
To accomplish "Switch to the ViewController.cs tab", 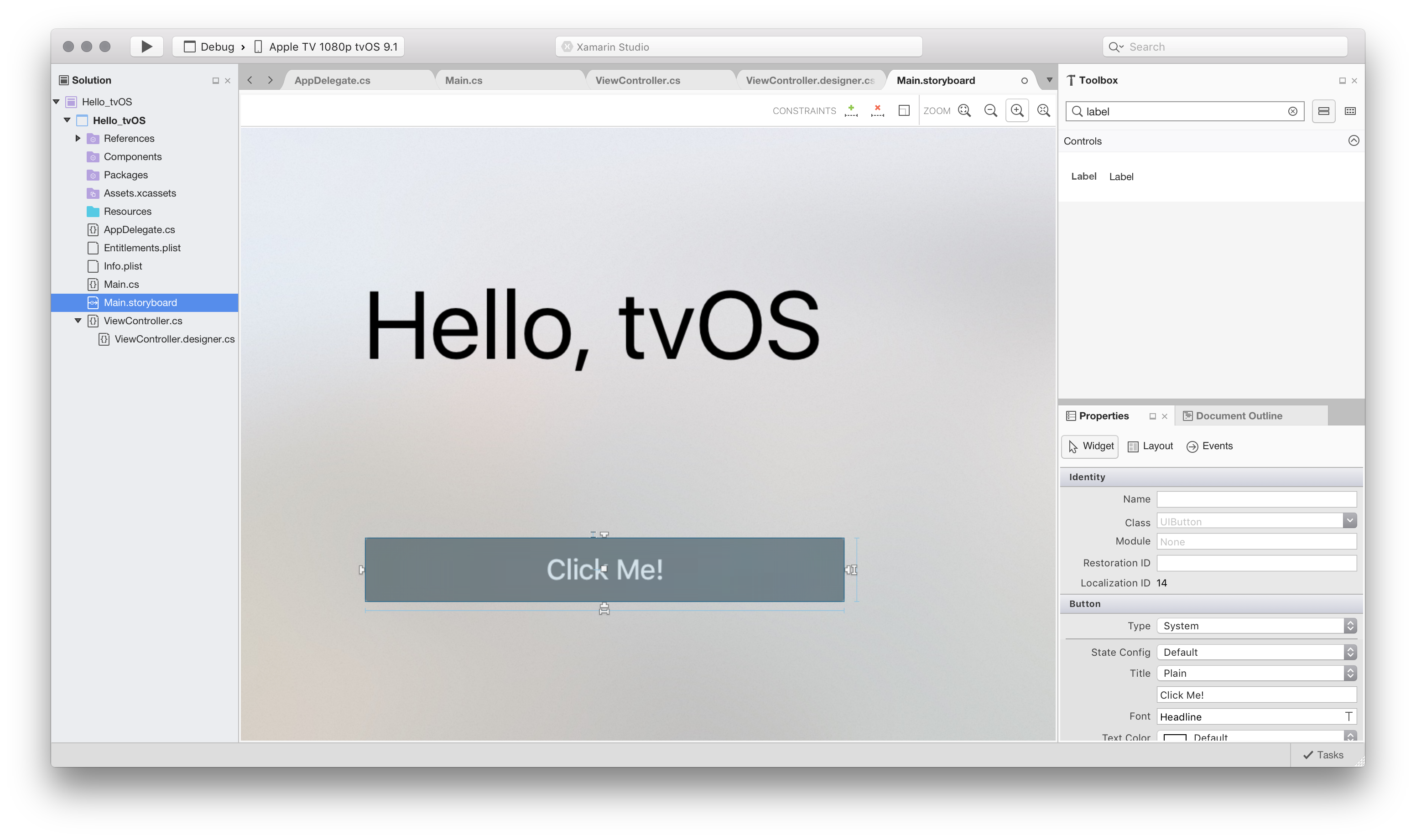I will (x=637, y=80).
